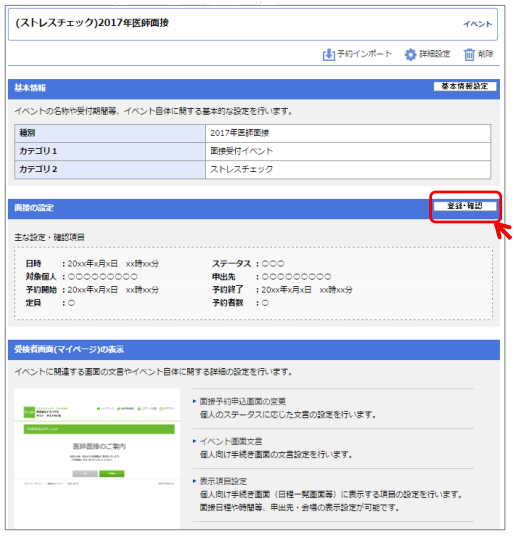Click the 日時 field value
This screenshot has height=538, width=516.
[x=113, y=264]
